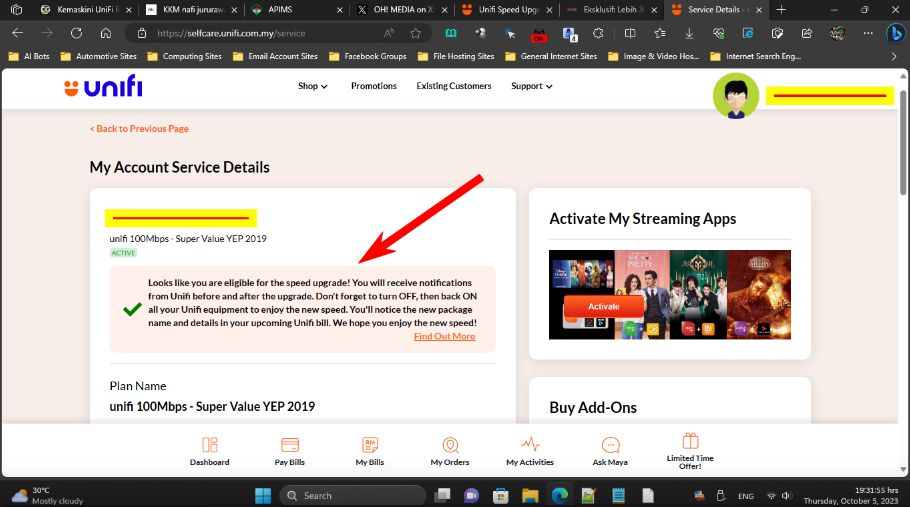Expand the Support dropdown menu

coord(532,86)
